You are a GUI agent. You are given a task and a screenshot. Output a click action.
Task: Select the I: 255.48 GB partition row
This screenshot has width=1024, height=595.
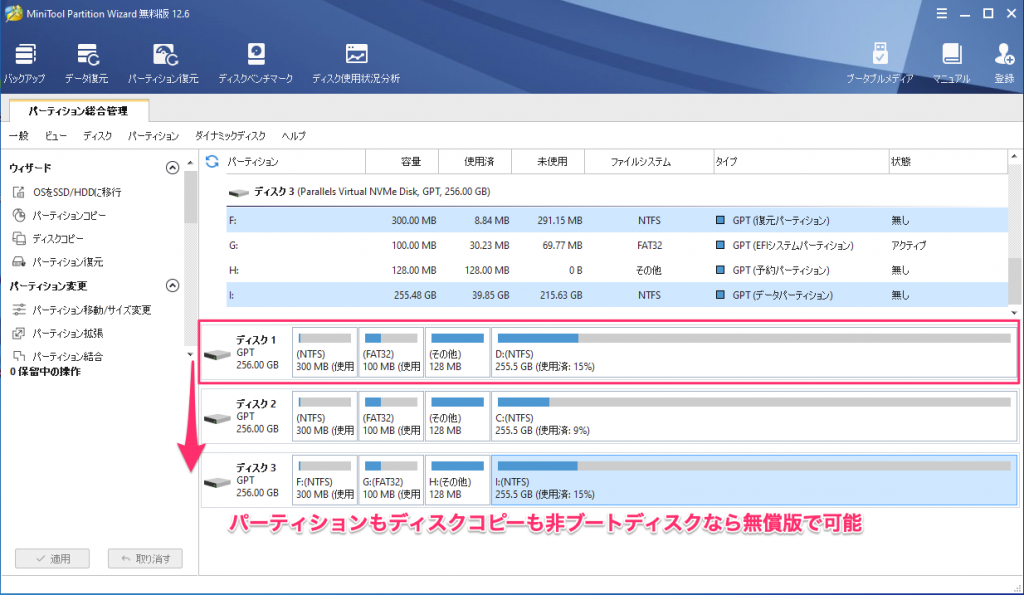tap(617, 295)
